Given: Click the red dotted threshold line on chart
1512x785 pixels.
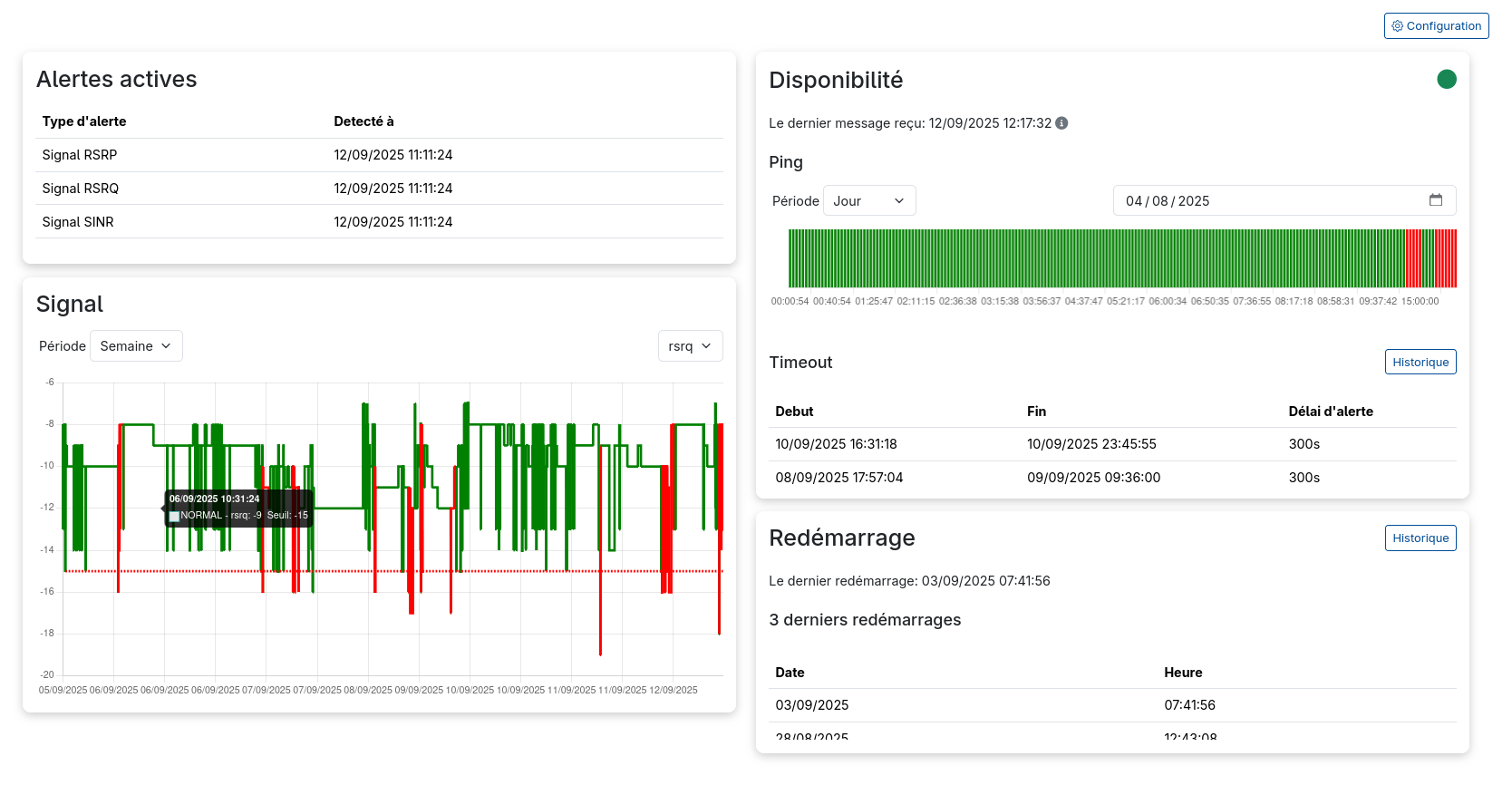Looking at the screenshot, I should [508, 571].
